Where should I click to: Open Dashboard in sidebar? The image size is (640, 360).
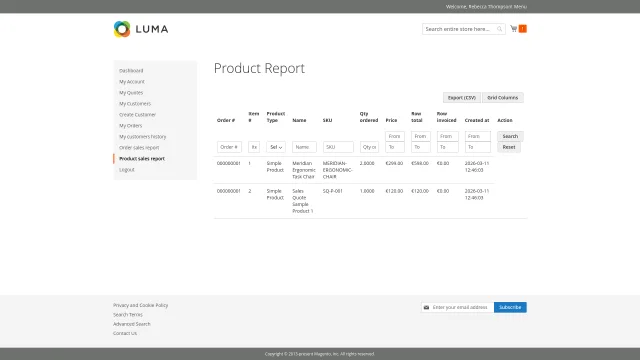[x=131, y=71]
